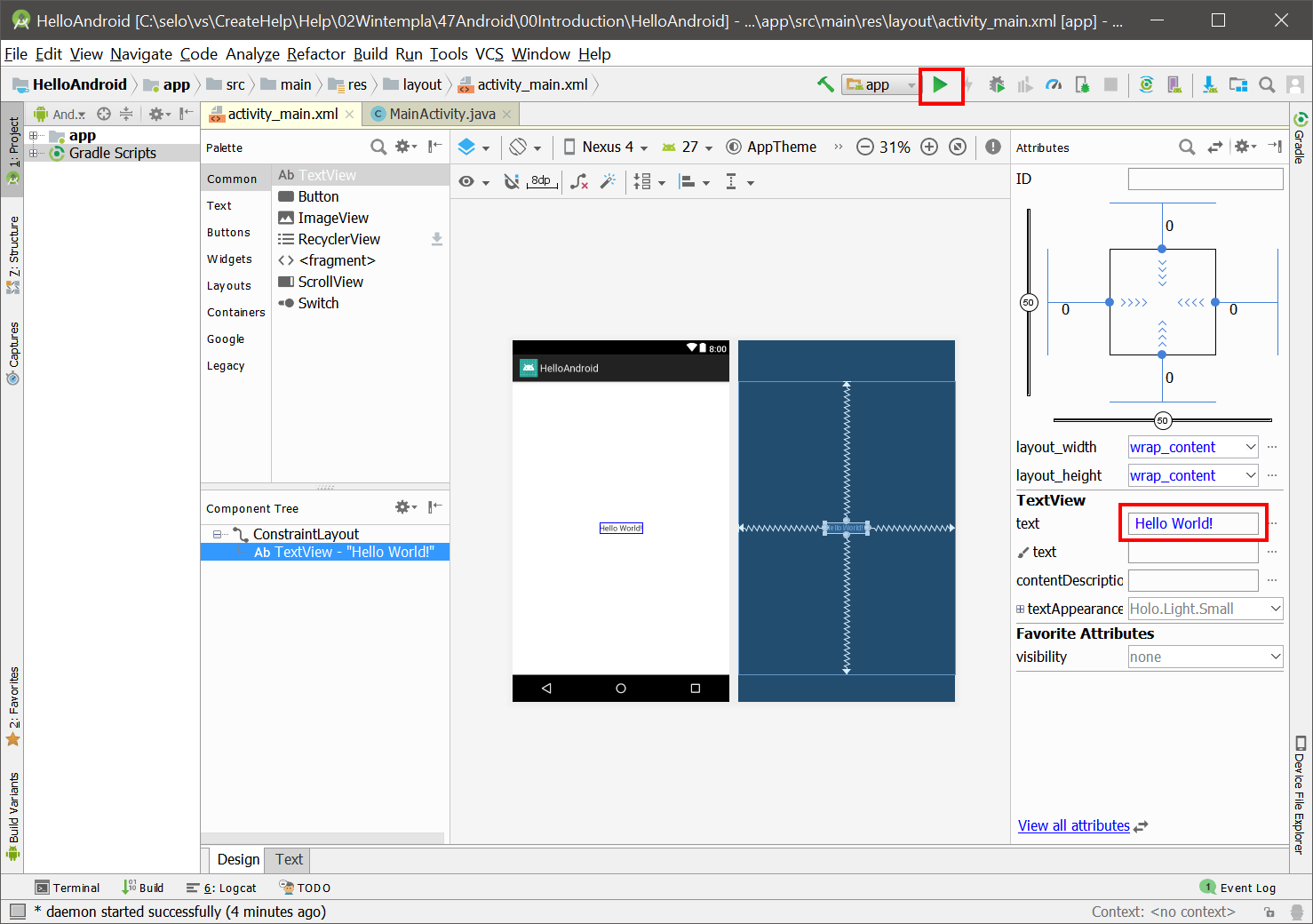Toggle Autoconnect magnet icon
1313x924 pixels.
click(x=511, y=181)
